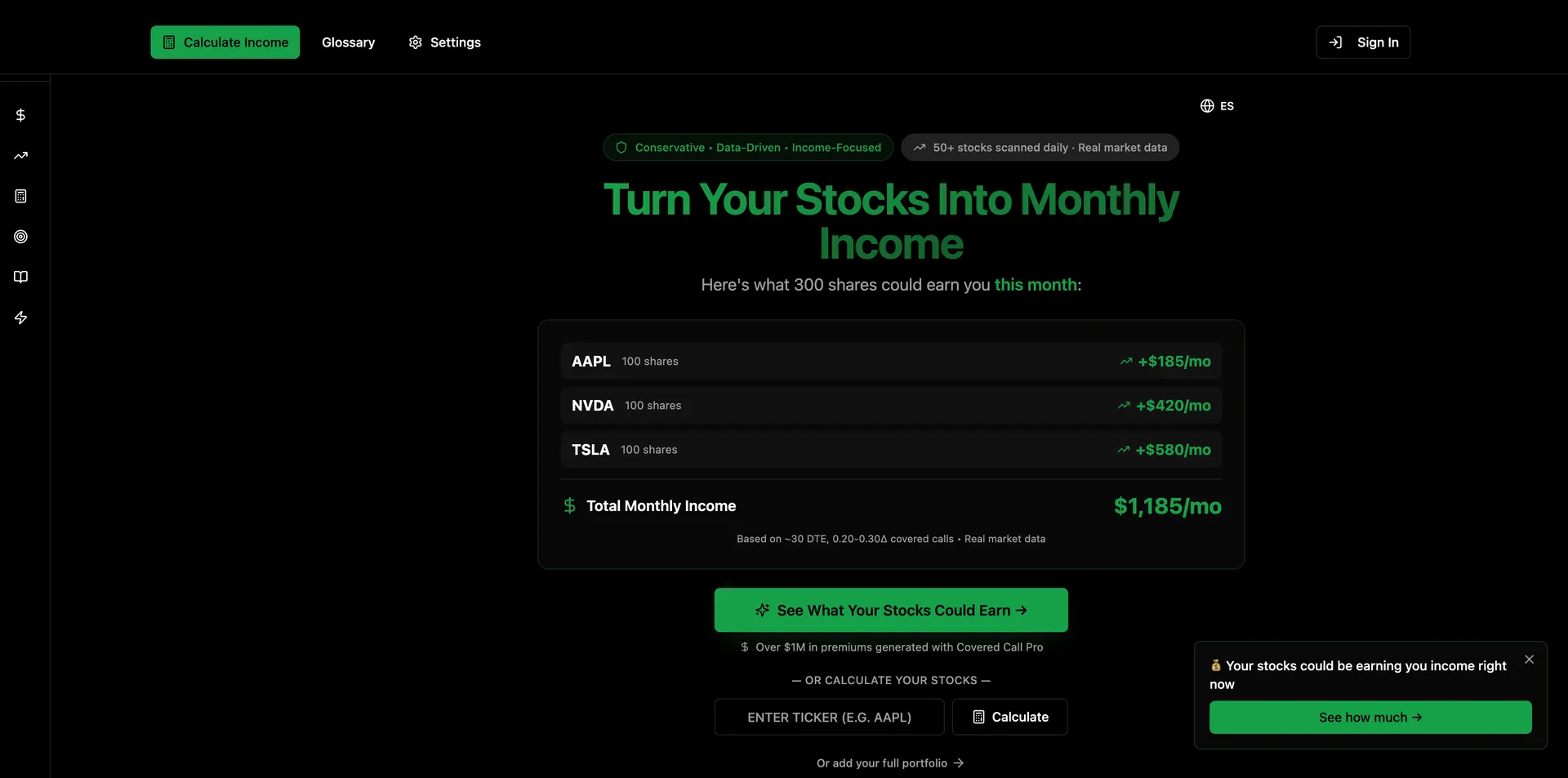Sign in using the Sign In button
1568x778 pixels.
(x=1363, y=42)
